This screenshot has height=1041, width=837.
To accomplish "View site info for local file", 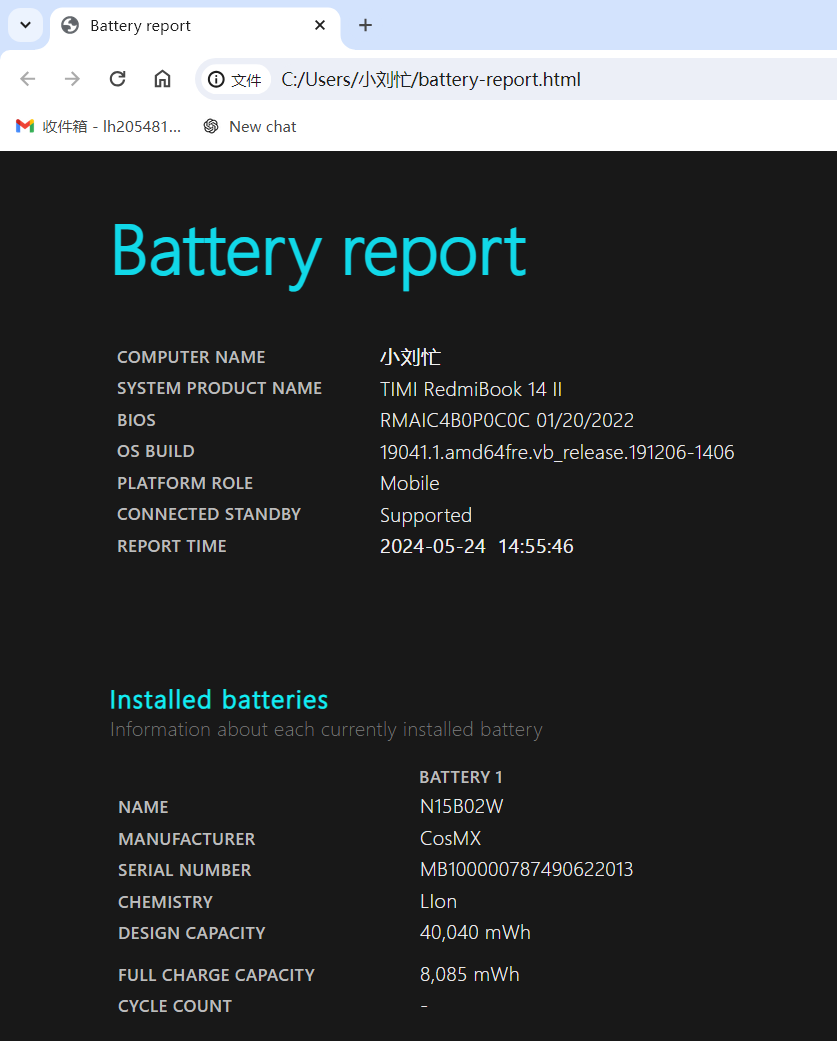I will [234, 80].
